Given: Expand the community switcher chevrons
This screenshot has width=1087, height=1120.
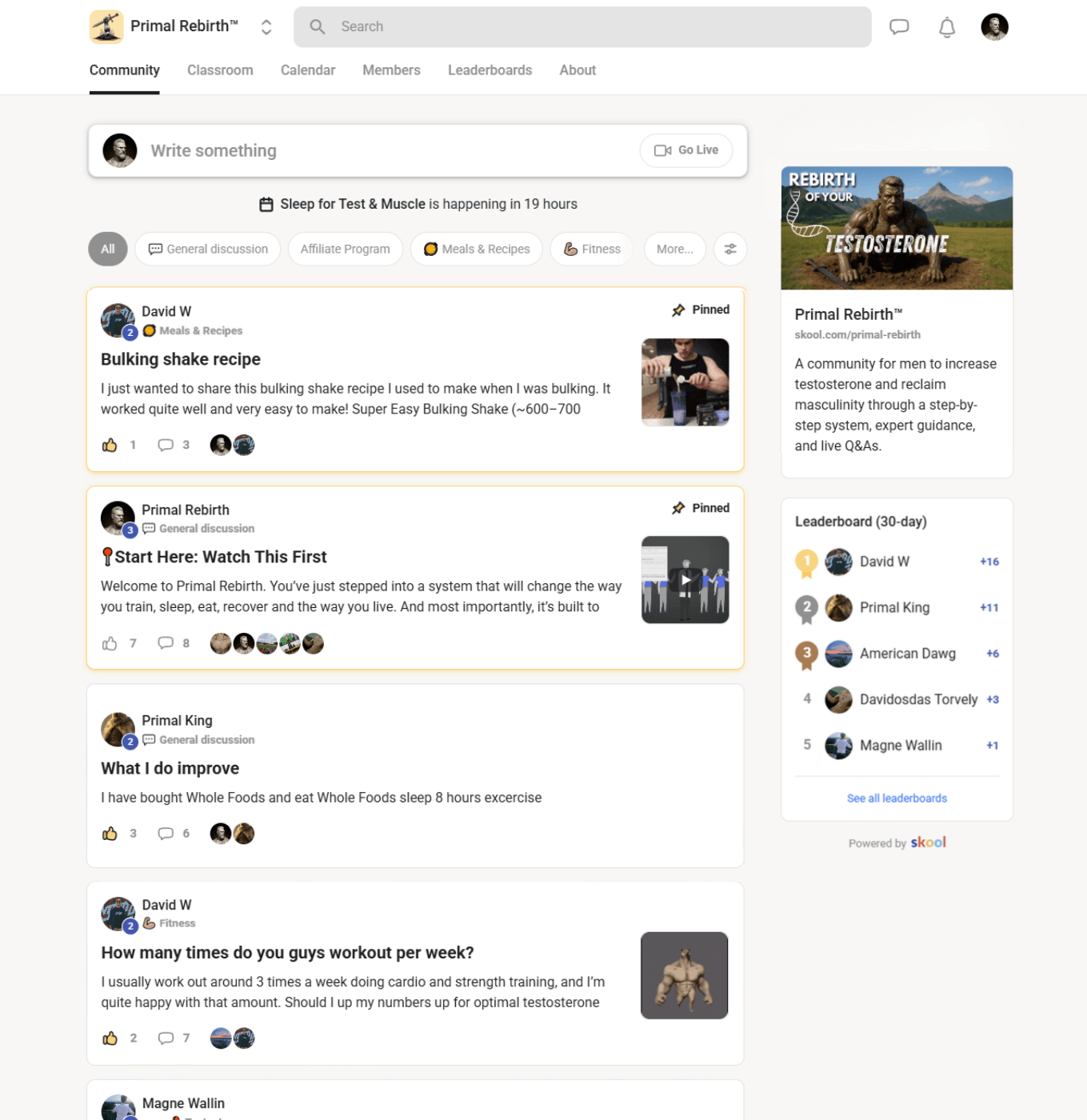Looking at the screenshot, I should coord(266,27).
